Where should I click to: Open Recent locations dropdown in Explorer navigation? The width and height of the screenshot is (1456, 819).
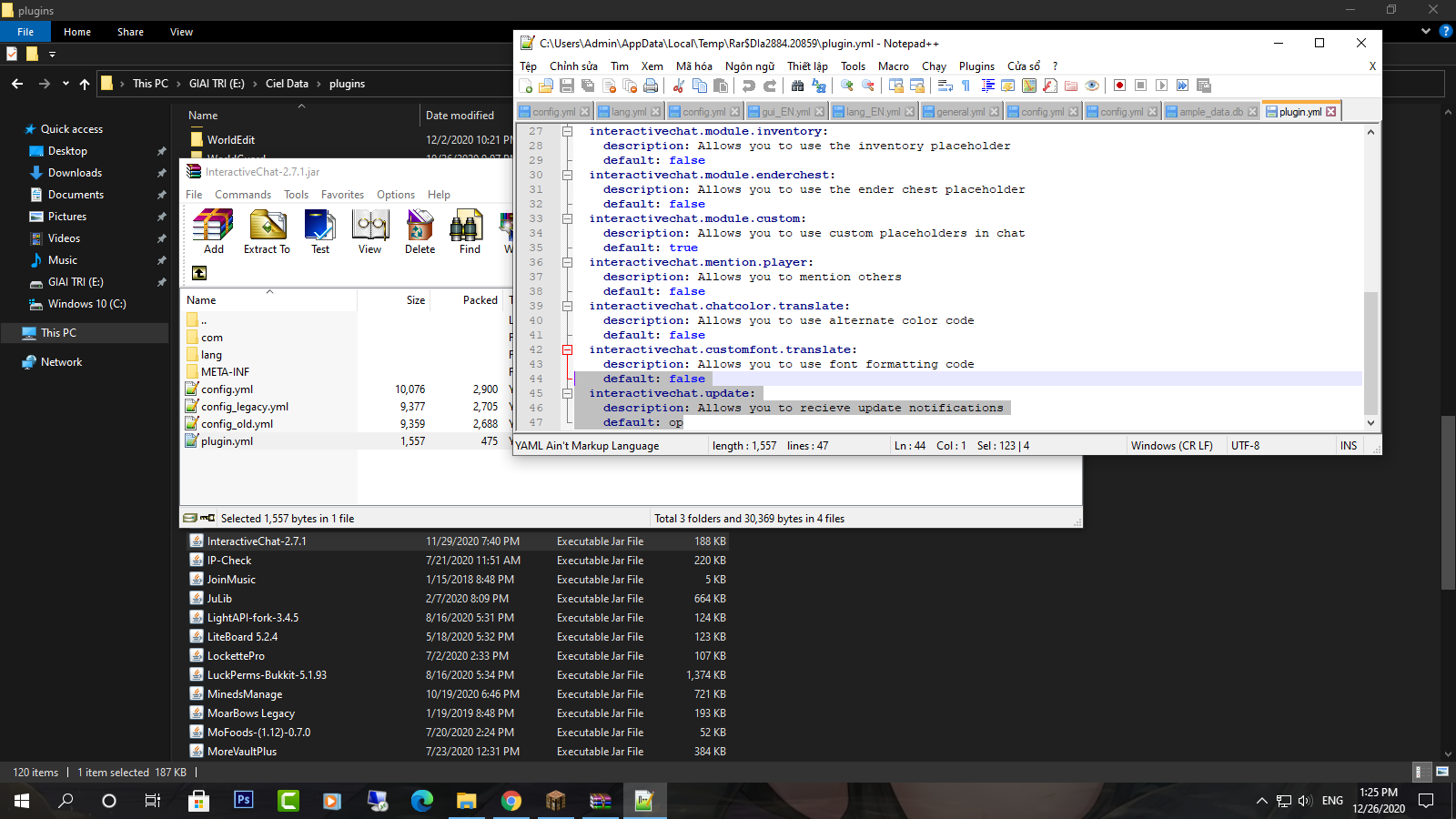pyautogui.click(x=66, y=84)
